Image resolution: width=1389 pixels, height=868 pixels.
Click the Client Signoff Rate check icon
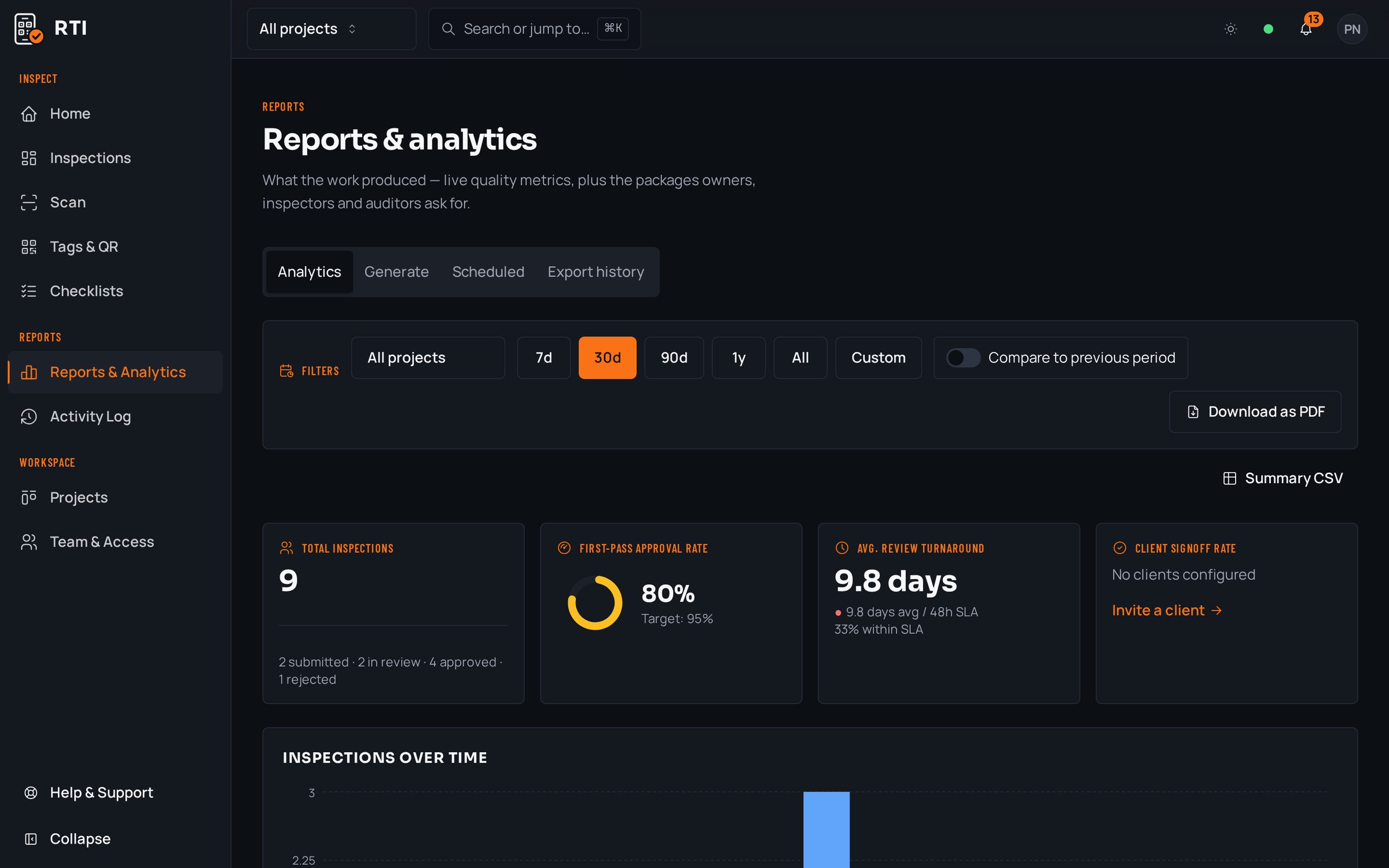1120,548
